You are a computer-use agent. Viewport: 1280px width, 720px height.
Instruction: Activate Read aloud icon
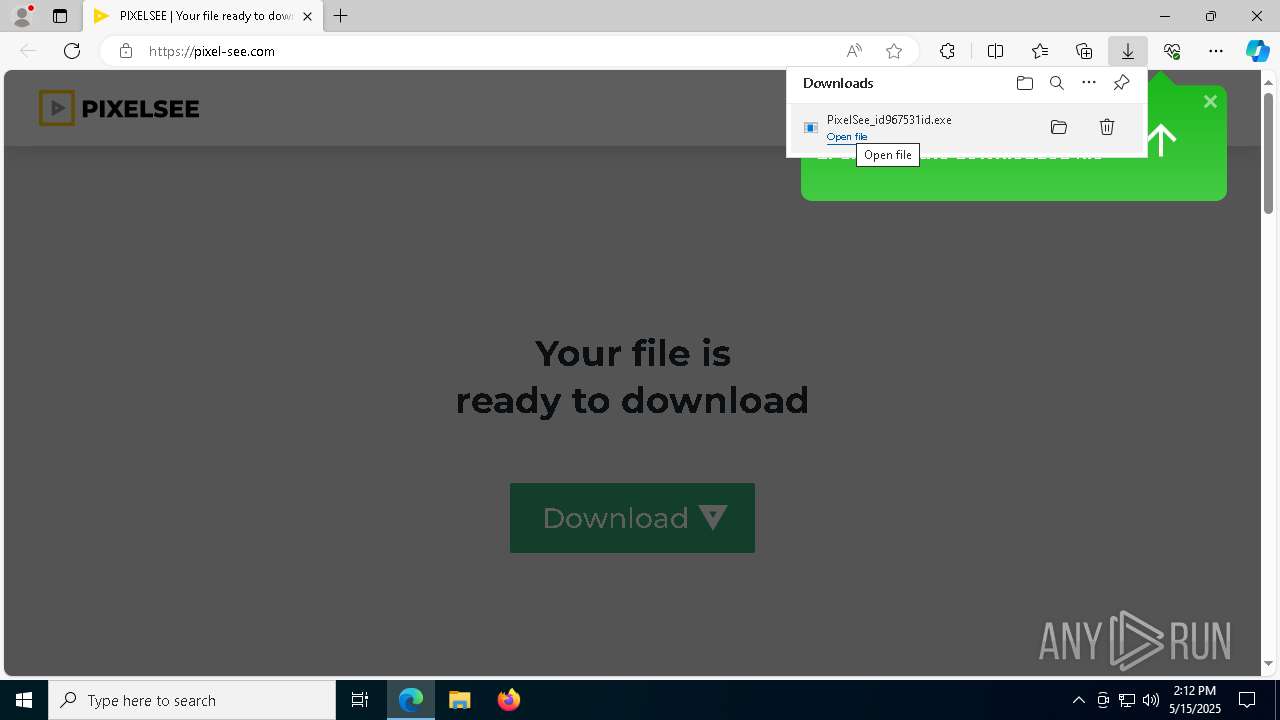click(854, 51)
